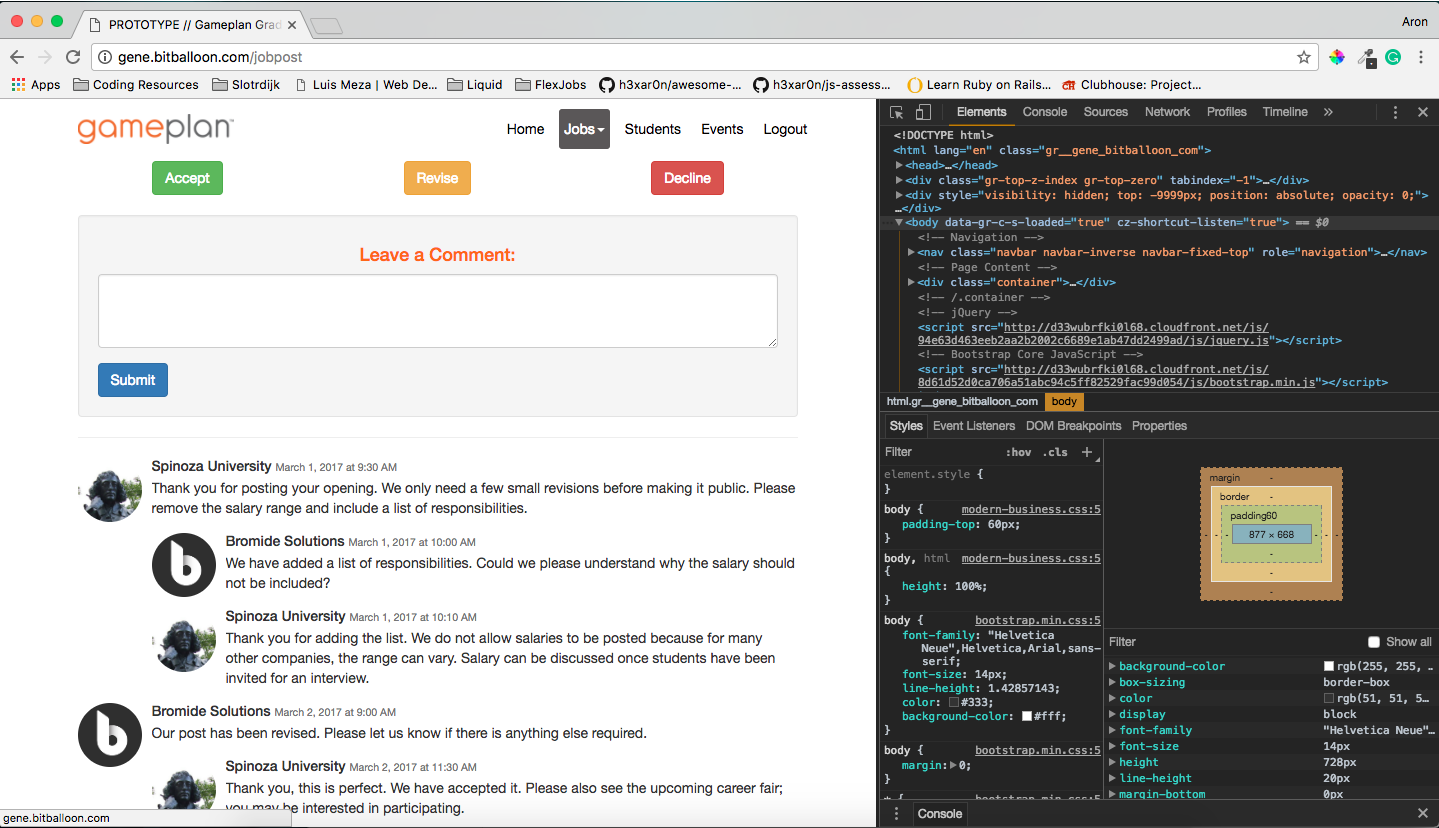Screen dimensions: 1439x828
Task: Add new style rule with plus icon
Action: pyautogui.click(x=1087, y=452)
